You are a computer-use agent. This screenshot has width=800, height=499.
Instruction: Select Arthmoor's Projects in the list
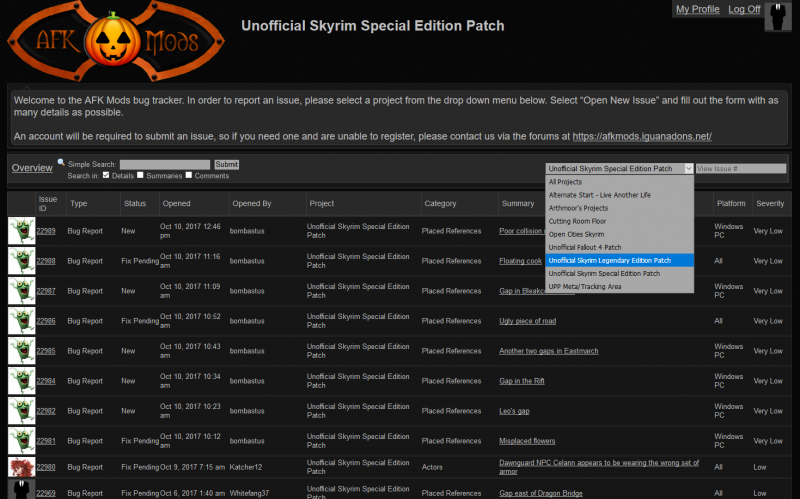tap(619, 208)
